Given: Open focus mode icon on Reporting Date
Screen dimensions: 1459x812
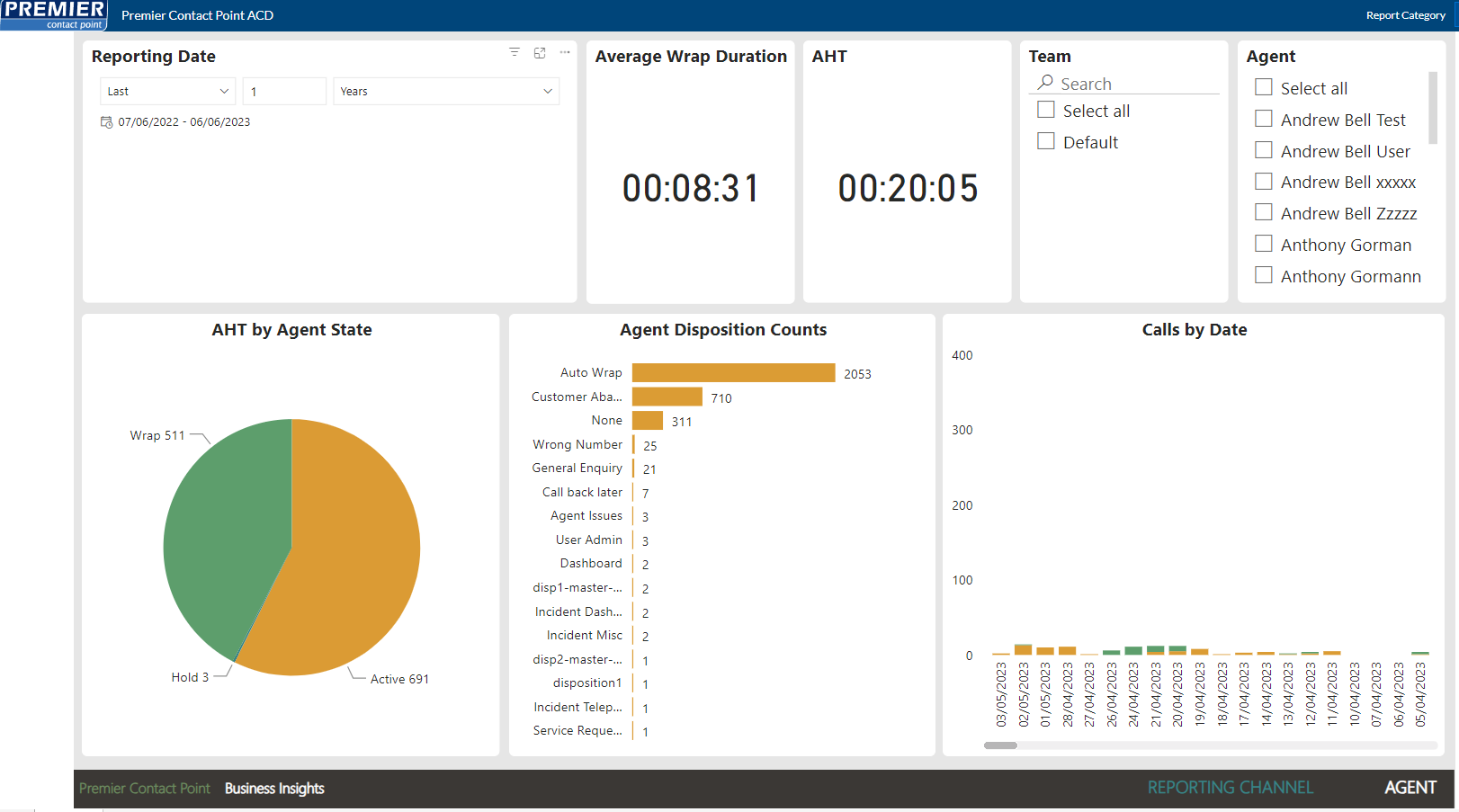Looking at the screenshot, I should tap(540, 52).
